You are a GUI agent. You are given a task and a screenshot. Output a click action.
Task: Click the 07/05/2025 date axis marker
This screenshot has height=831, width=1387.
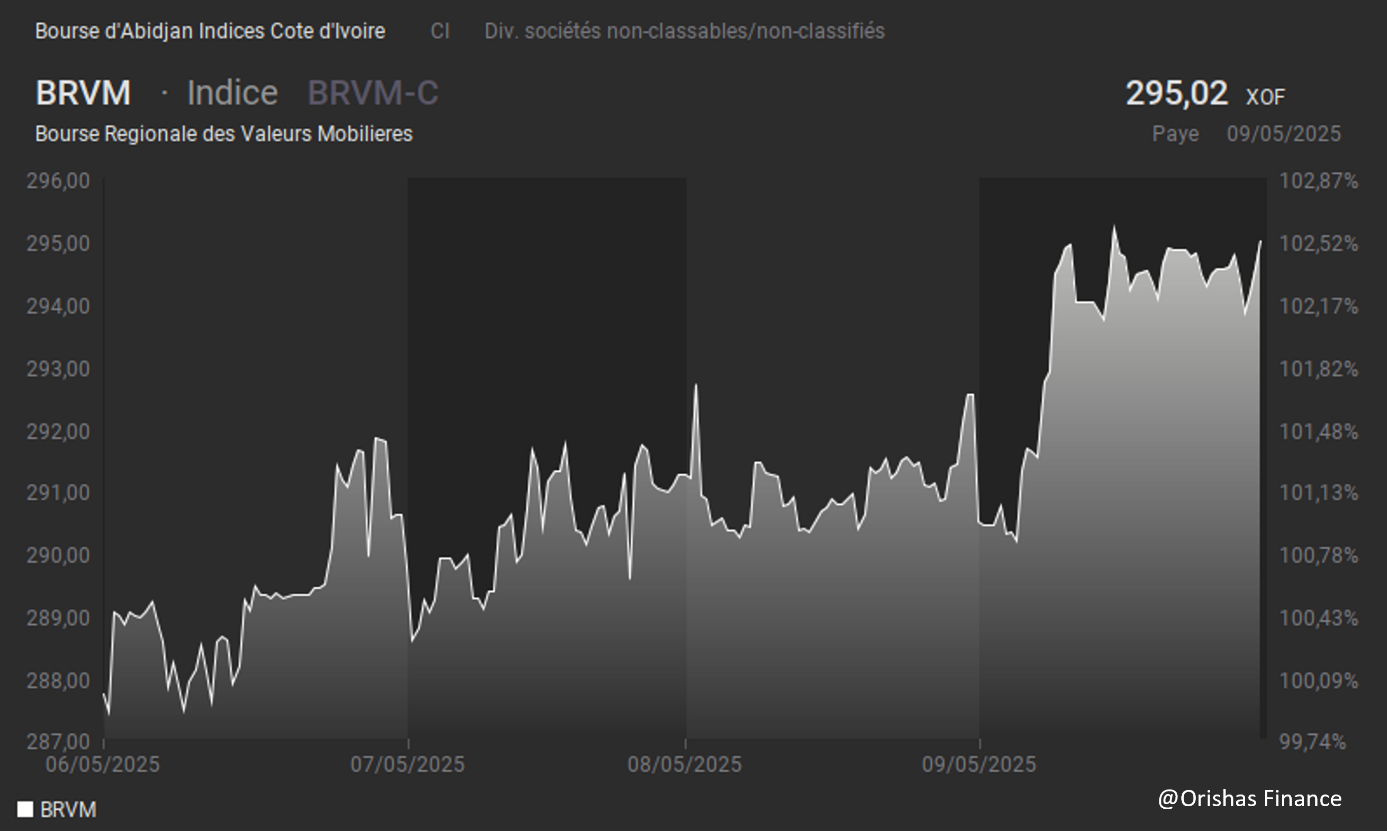coord(407,765)
